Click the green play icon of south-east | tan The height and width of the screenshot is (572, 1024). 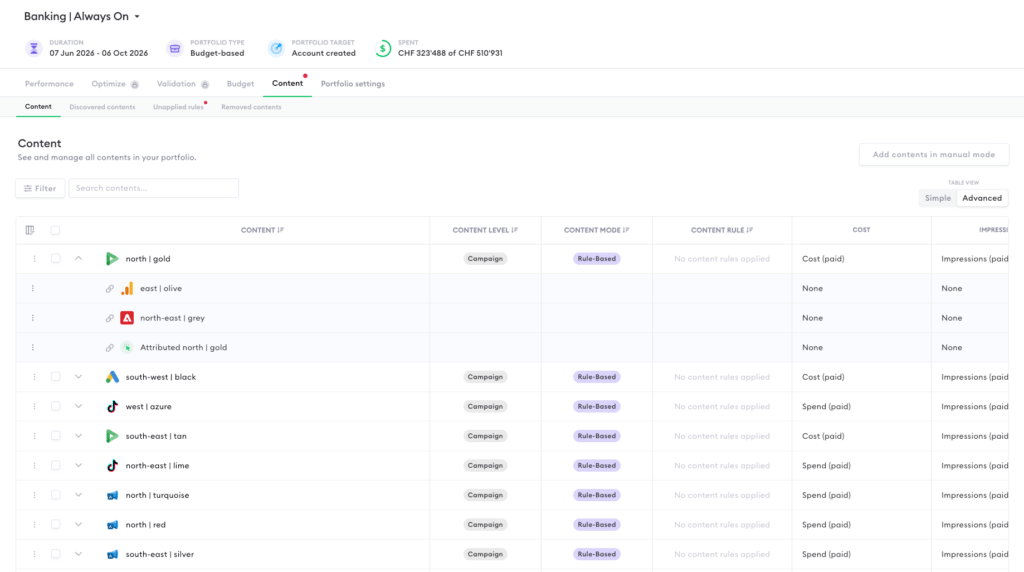pyautogui.click(x=112, y=436)
